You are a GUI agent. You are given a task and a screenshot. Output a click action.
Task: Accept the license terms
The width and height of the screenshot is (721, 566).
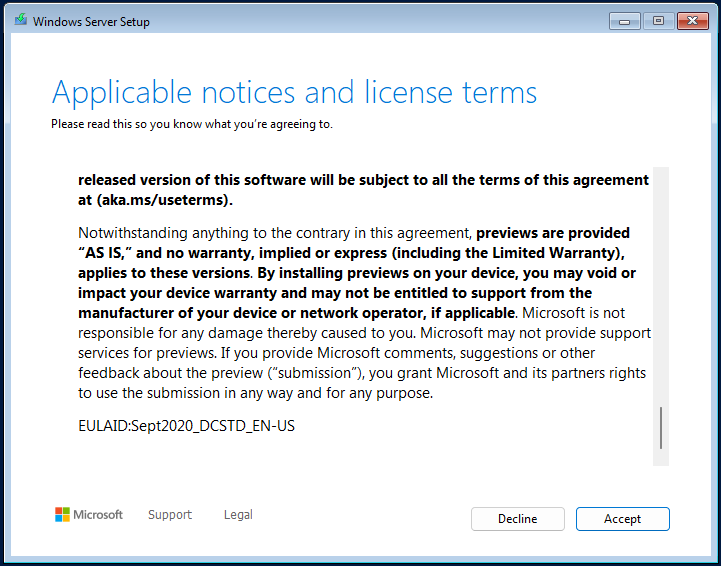(623, 519)
